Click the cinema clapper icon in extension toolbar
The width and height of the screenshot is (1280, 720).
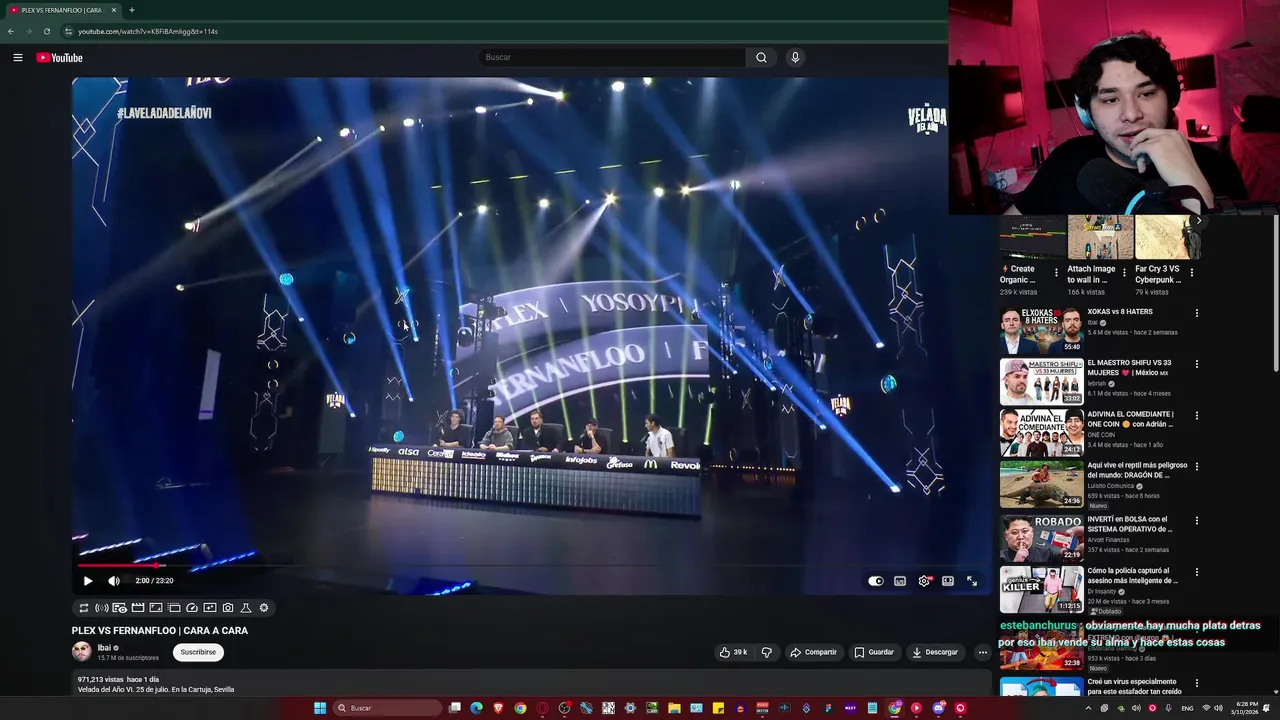click(138, 608)
